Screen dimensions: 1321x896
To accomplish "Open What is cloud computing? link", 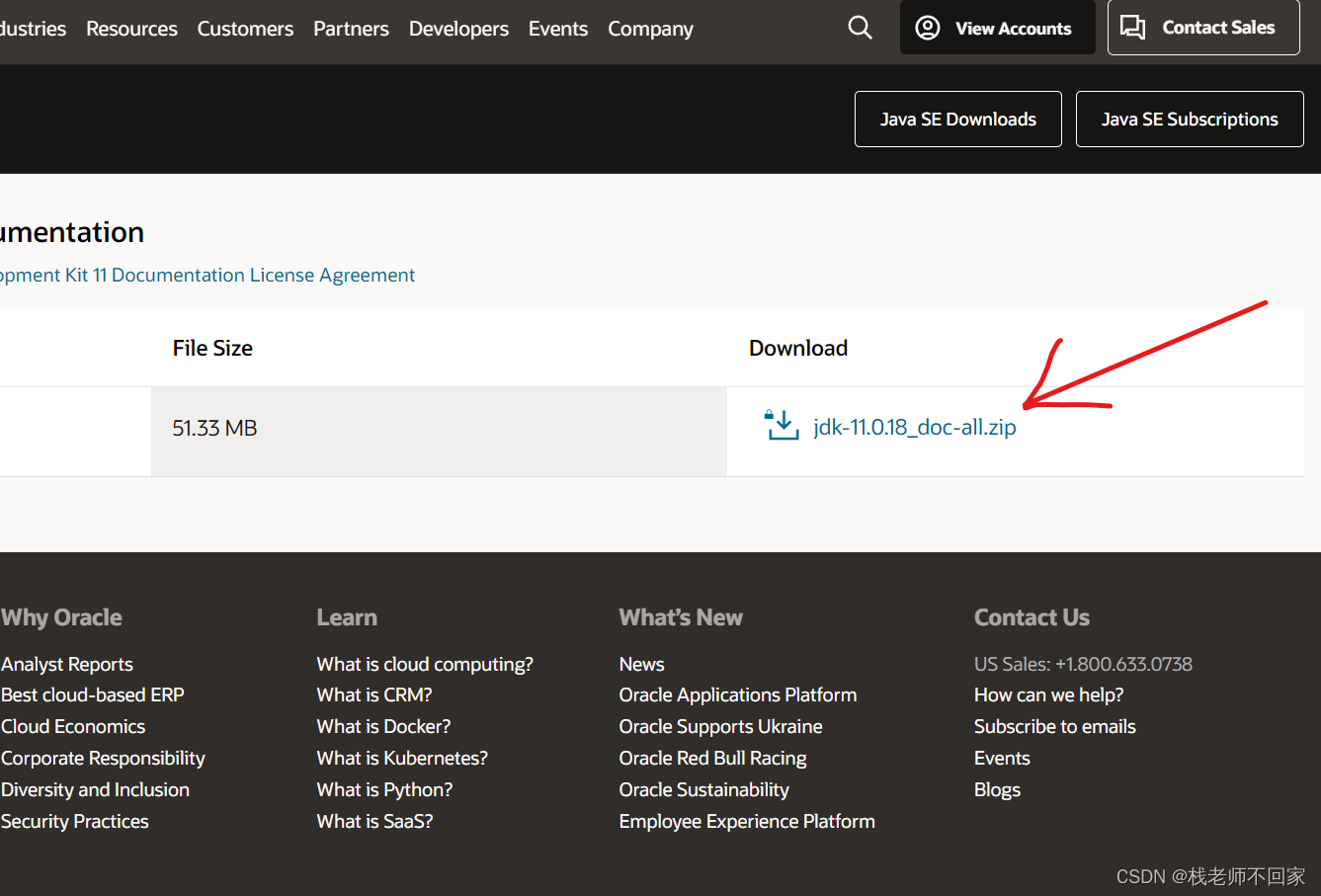I will pos(425,665).
